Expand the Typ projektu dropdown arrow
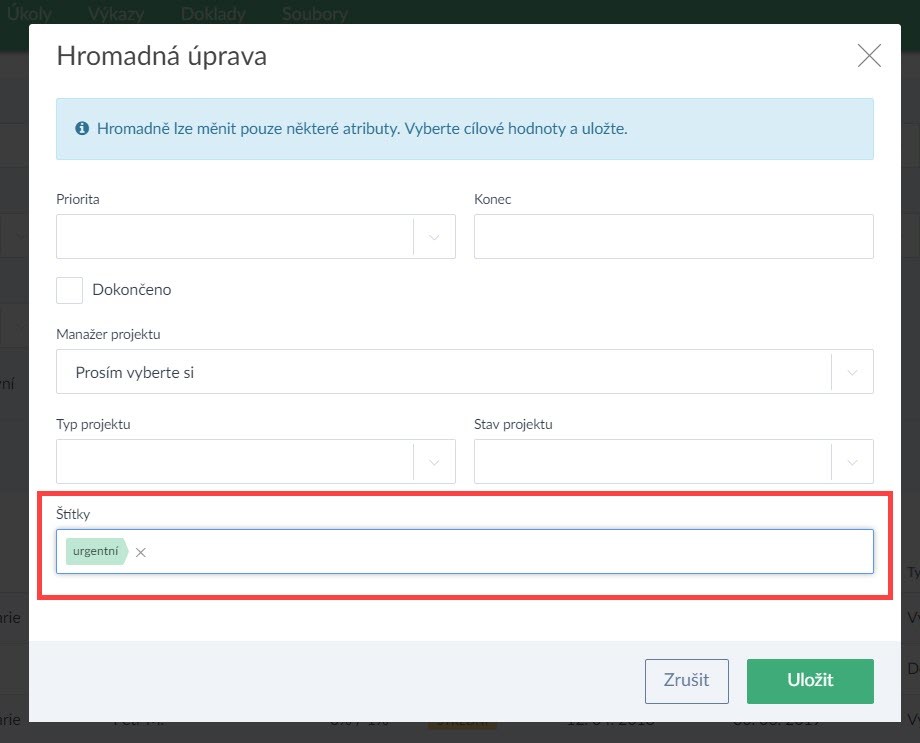Image resolution: width=920 pixels, height=743 pixels. tap(434, 462)
